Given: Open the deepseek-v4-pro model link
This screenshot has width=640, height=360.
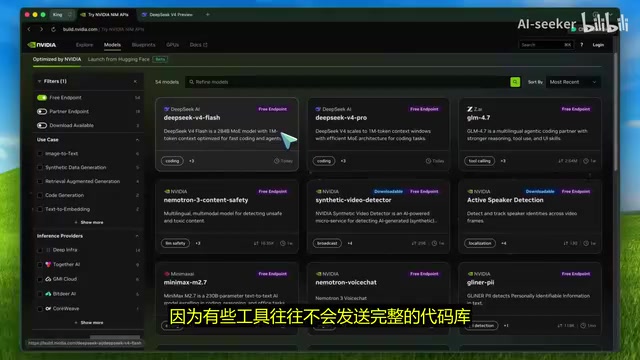Looking at the screenshot, I should pyautogui.click(x=341, y=118).
